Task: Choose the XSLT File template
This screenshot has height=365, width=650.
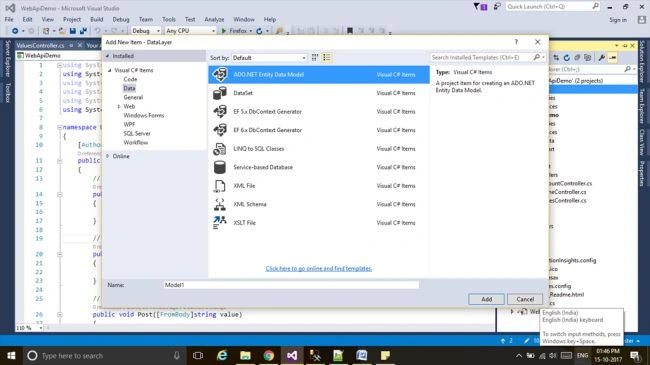Action: [x=319, y=223]
